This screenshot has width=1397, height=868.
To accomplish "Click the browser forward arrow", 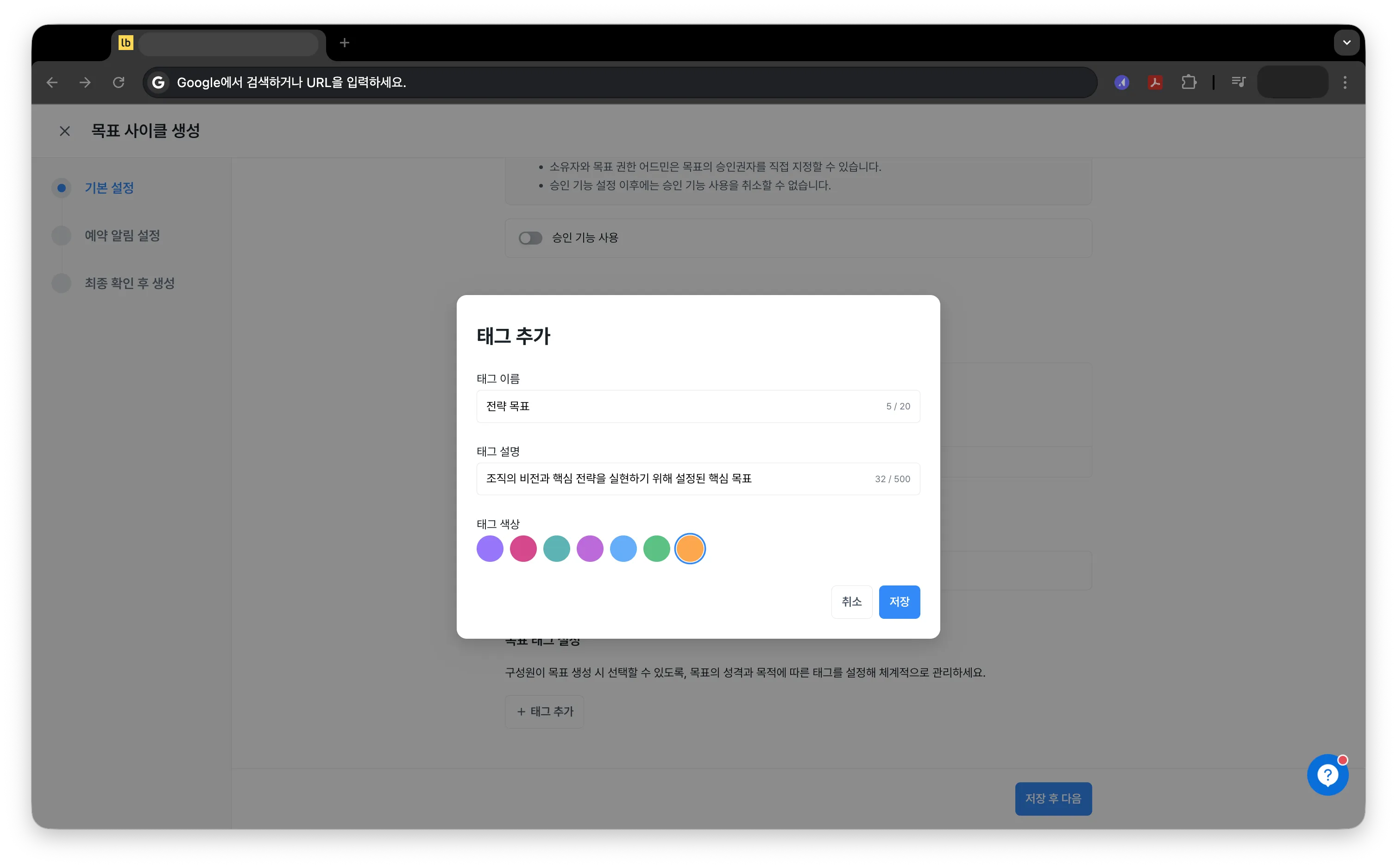I will click(86, 82).
